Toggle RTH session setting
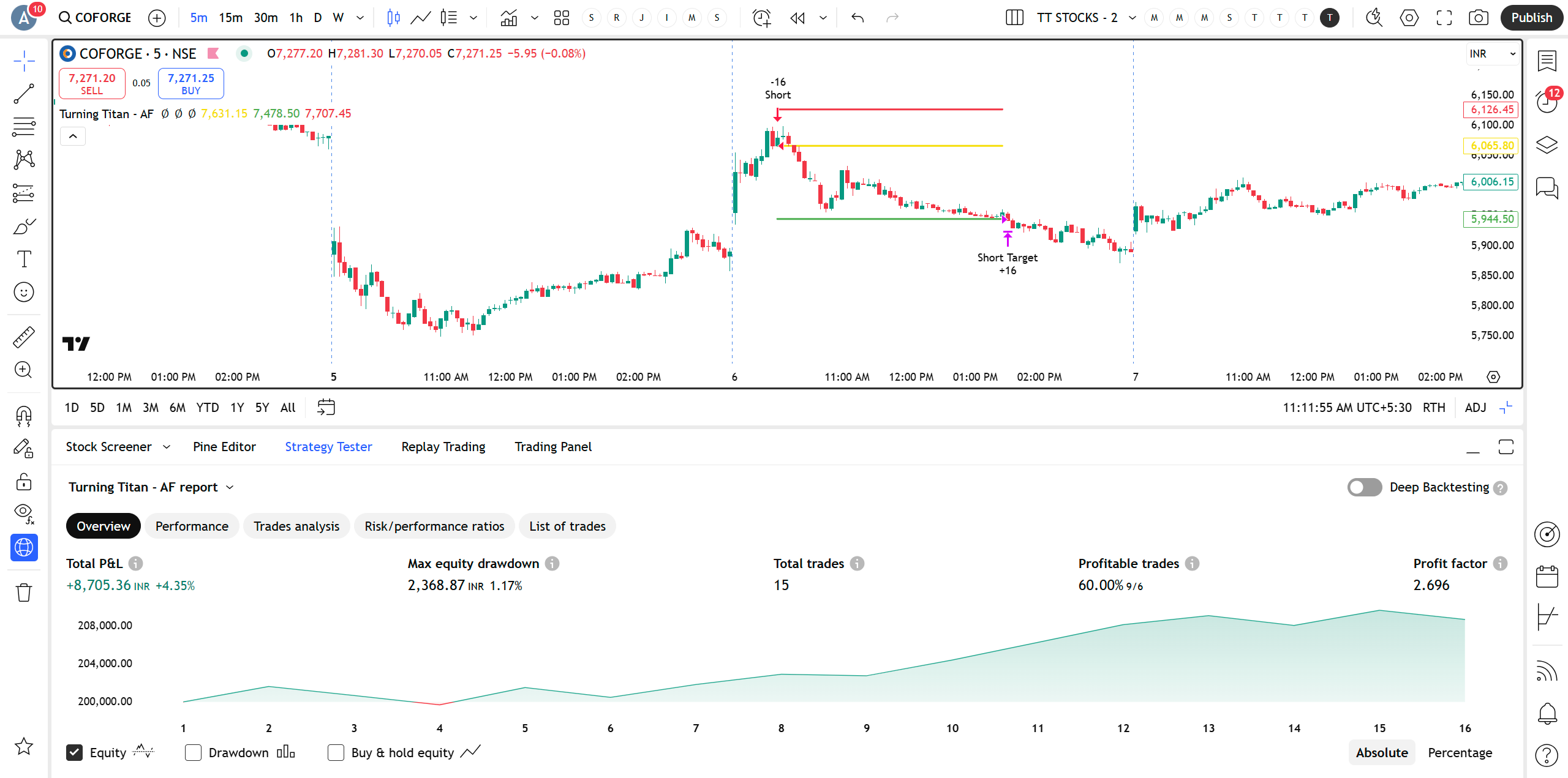The width and height of the screenshot is (1568, 778). pyautogui.click(x=1434, y=408)
